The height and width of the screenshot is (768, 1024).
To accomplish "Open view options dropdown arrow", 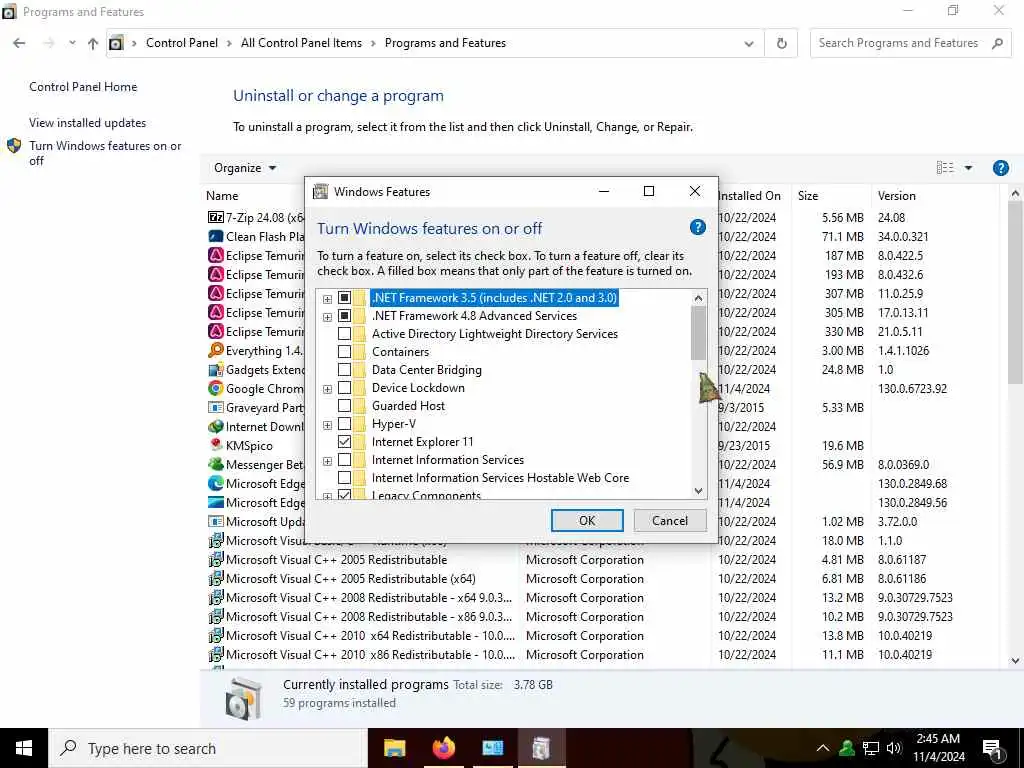I will pyautogui.click(x=968, y=168).
